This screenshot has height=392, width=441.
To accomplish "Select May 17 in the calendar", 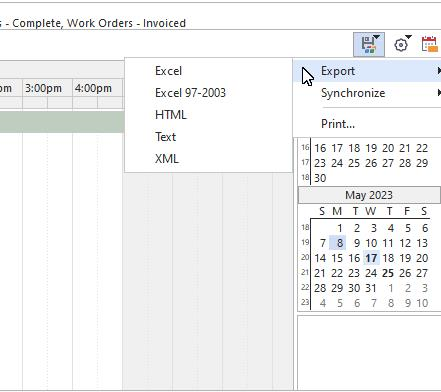I will pyautogui.click(x=371, y=258).
